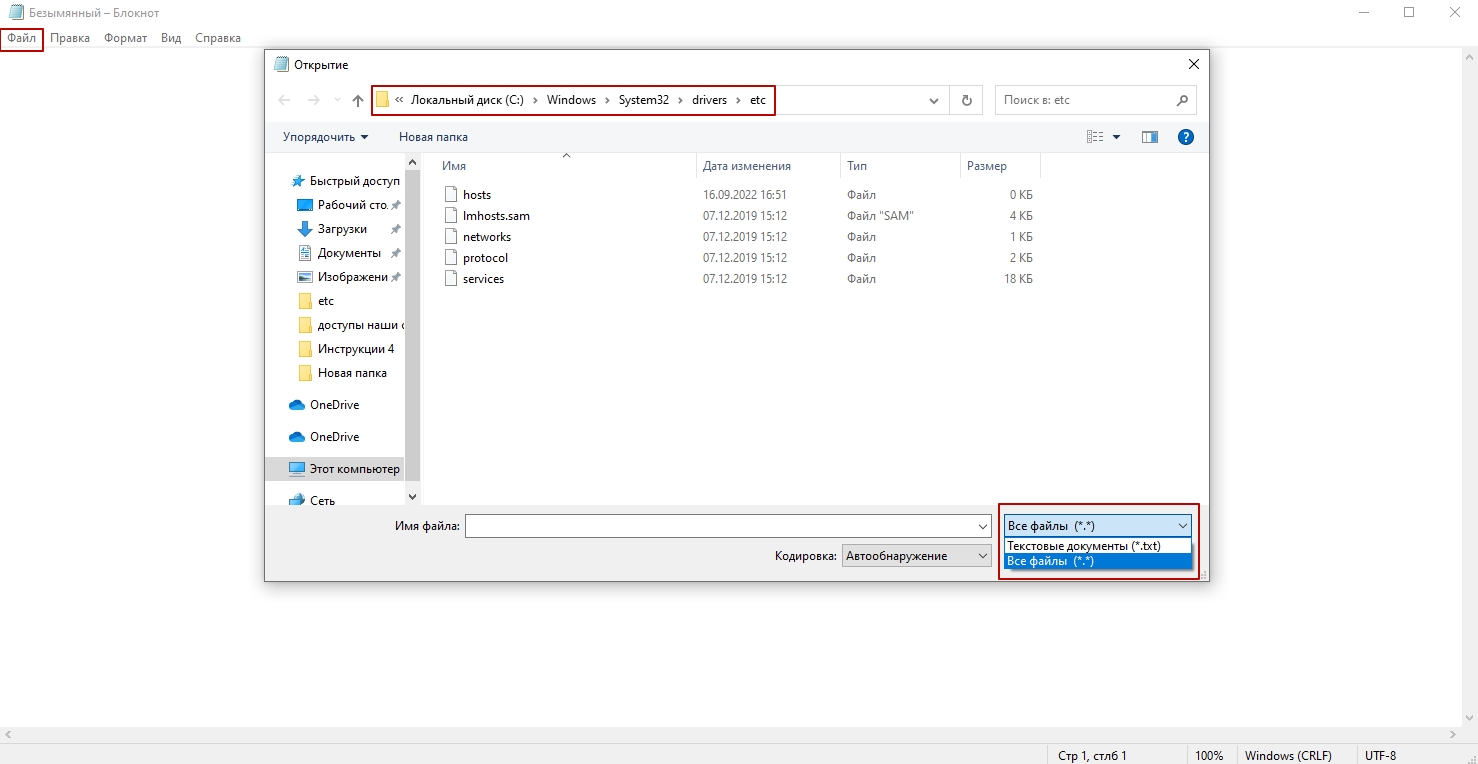
Task: Open the Формат menu
Action: 125,38
